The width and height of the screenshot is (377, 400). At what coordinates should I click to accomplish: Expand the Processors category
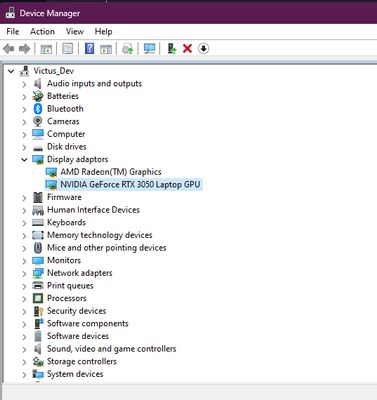pyautogui.click(x=24, y=299)
